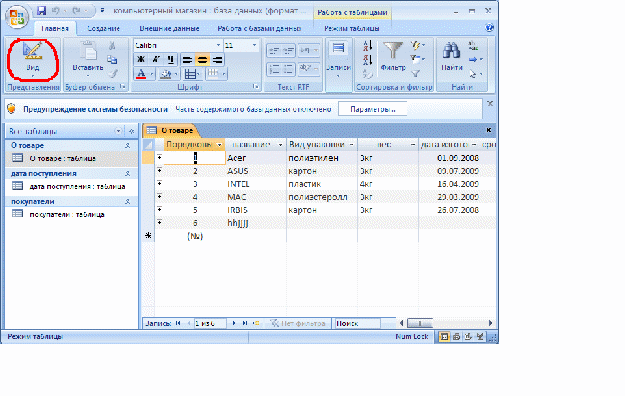Toggle italic (К) formatting
Screen dimensions: 625x396
156,60
